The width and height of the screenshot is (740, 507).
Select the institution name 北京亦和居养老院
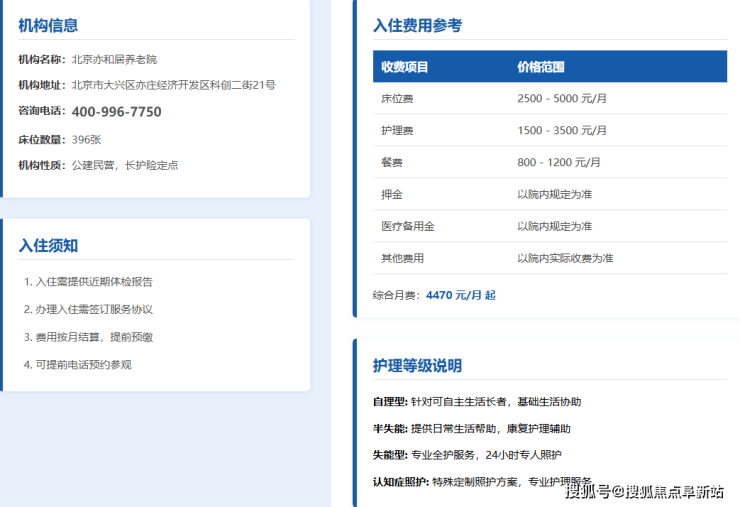[x=114, y=59]
